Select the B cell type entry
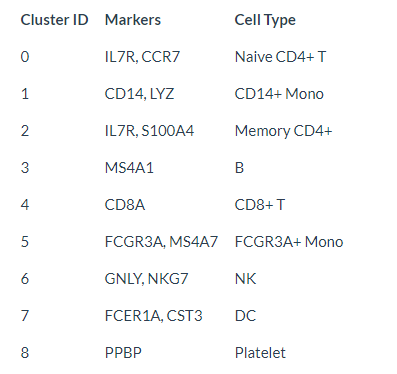Viewport: 397px width, 374px height. tap(239, 168)
